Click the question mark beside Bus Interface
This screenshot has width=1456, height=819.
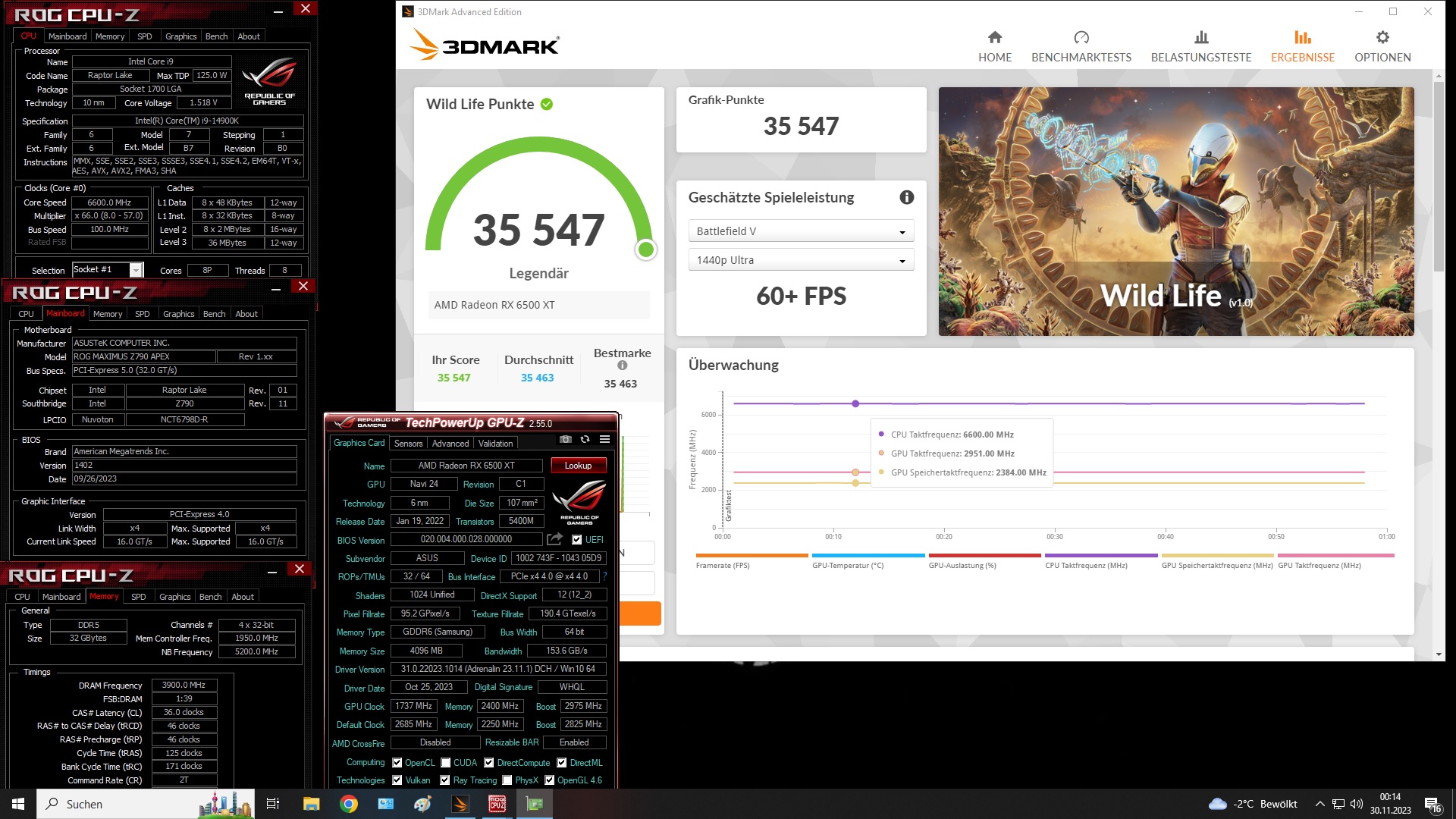click(x=604, y=576)
